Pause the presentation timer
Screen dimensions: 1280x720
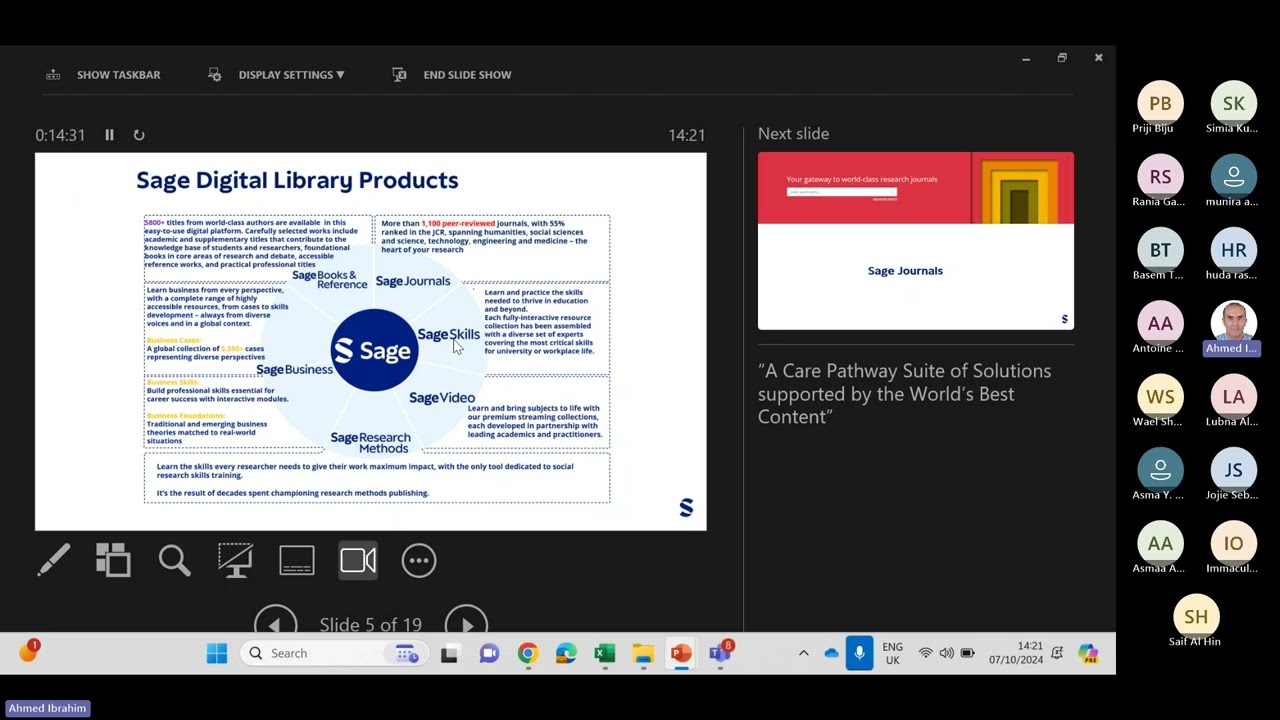(110, 135)
